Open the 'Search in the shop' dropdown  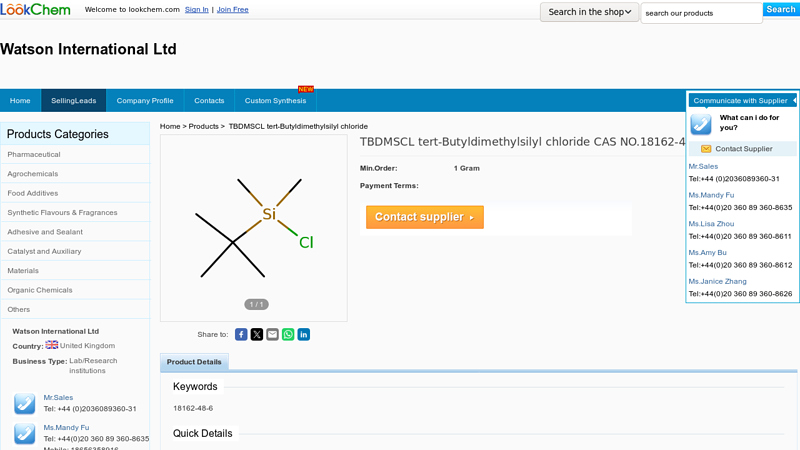tap(589, 12)
